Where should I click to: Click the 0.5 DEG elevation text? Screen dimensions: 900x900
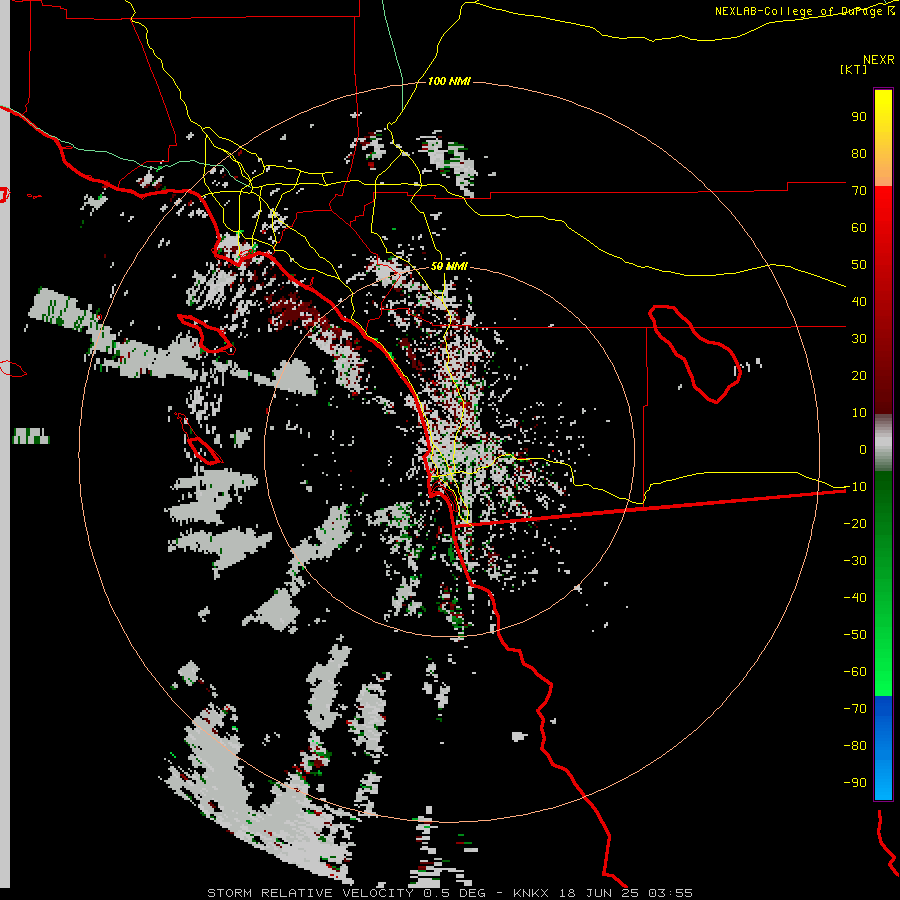[x=455, y=893]
